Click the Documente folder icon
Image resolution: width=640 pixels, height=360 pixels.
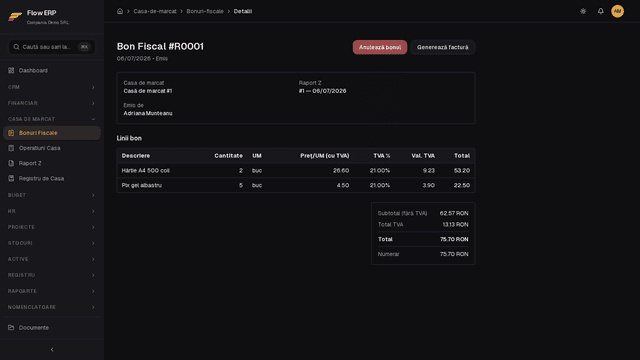pos(11,327)
